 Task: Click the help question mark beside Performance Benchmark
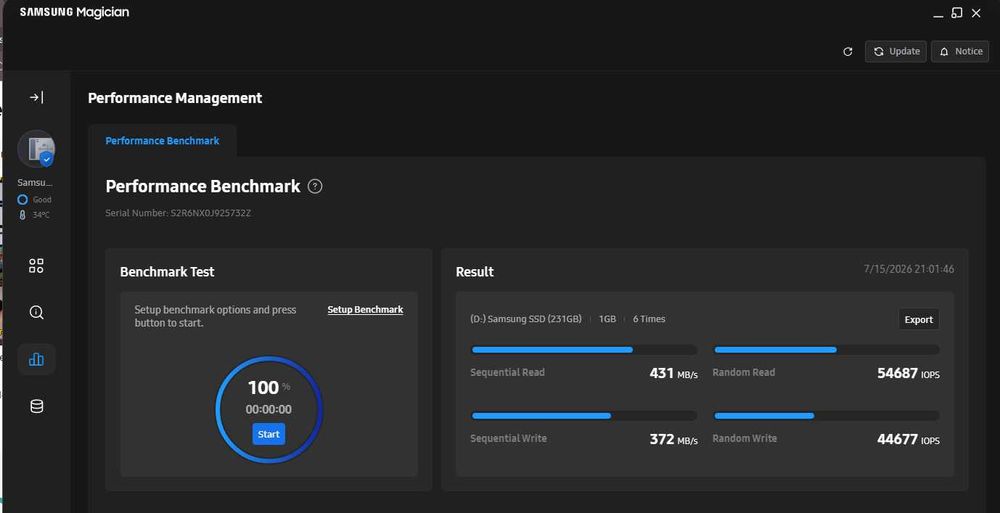point(315,186)
